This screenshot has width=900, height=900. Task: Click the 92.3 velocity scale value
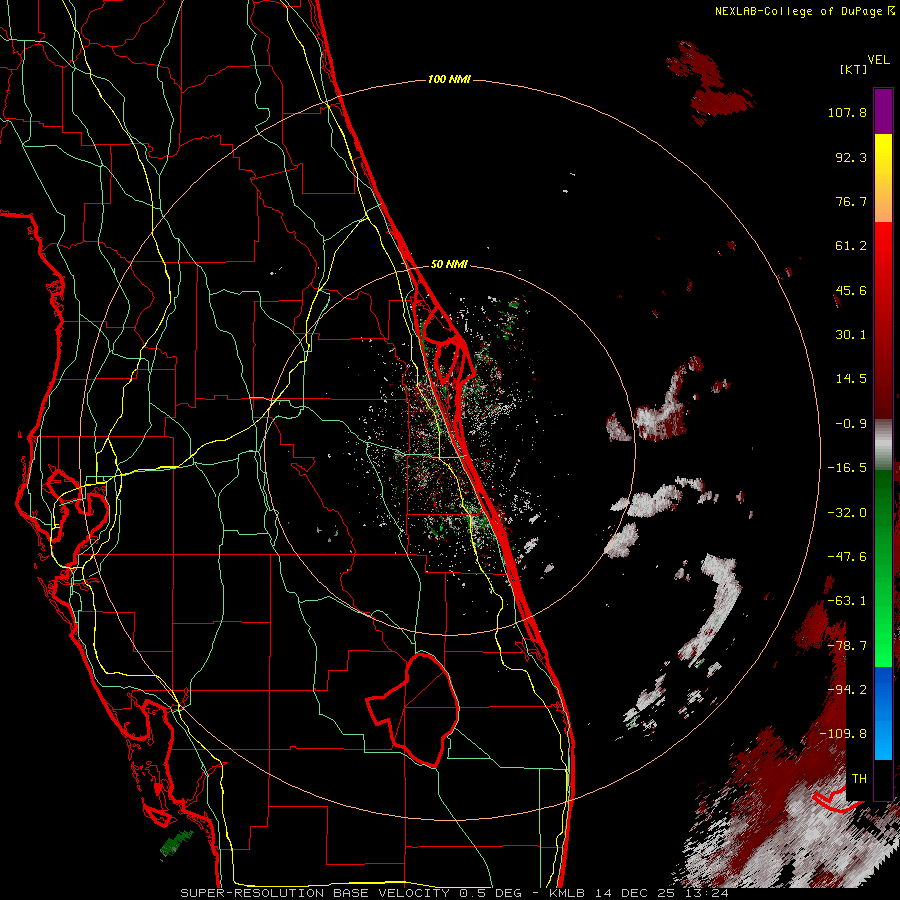point(851,157)
